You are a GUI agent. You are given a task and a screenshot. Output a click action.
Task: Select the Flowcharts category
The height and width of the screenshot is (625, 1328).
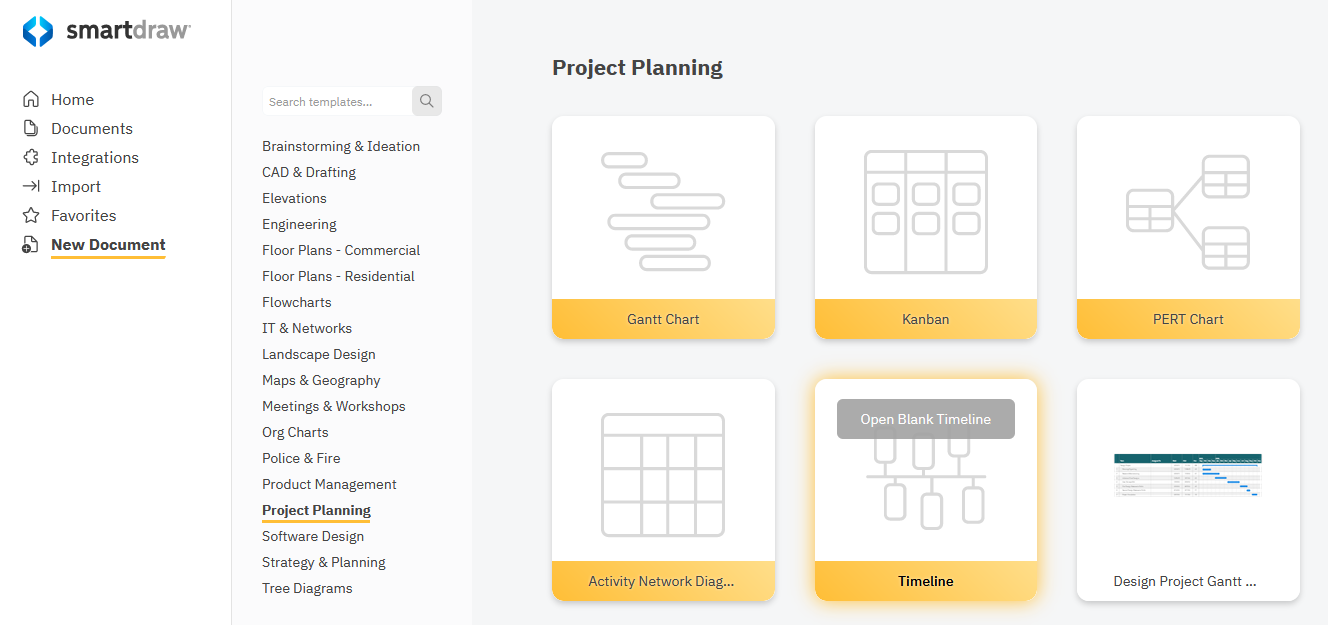click(296, 302)
